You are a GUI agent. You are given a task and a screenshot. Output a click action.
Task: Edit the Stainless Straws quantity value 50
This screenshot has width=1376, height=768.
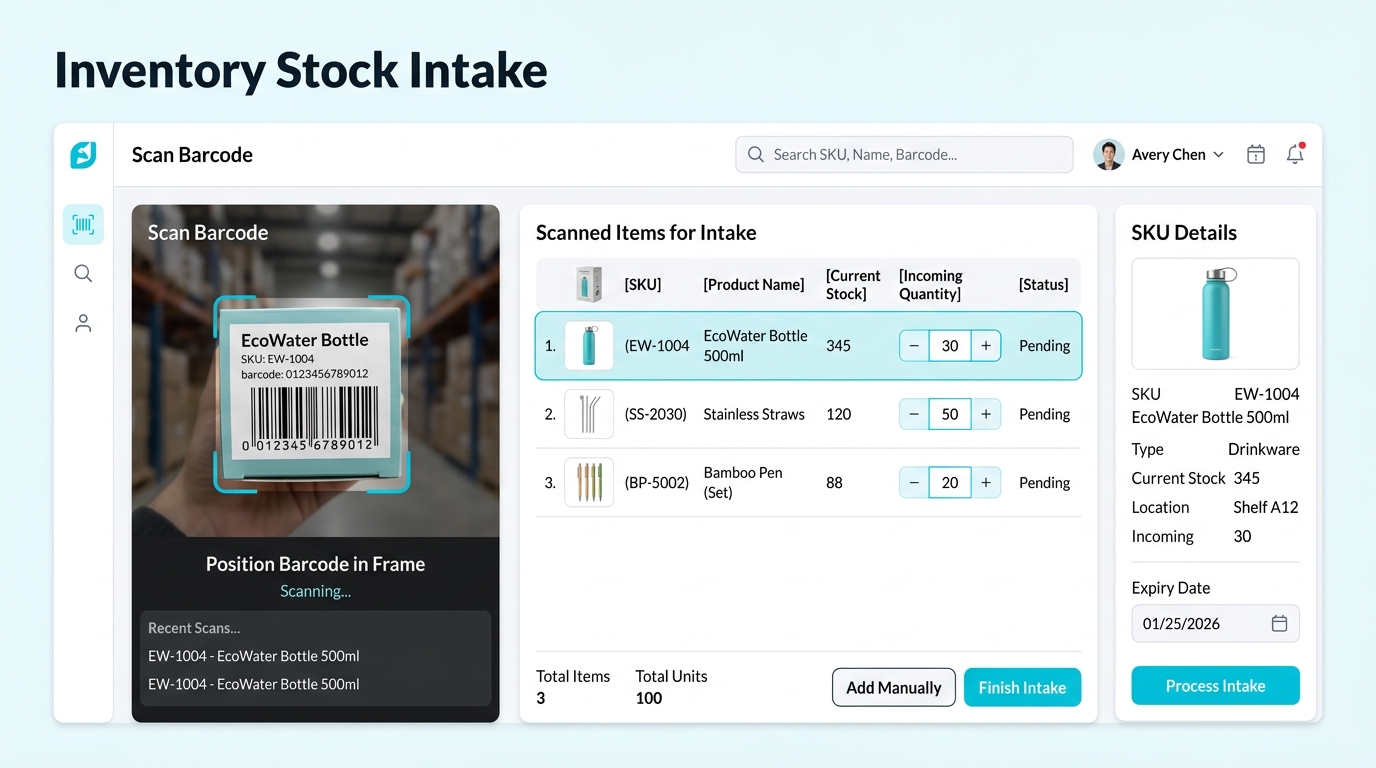(x=950, y=414)
